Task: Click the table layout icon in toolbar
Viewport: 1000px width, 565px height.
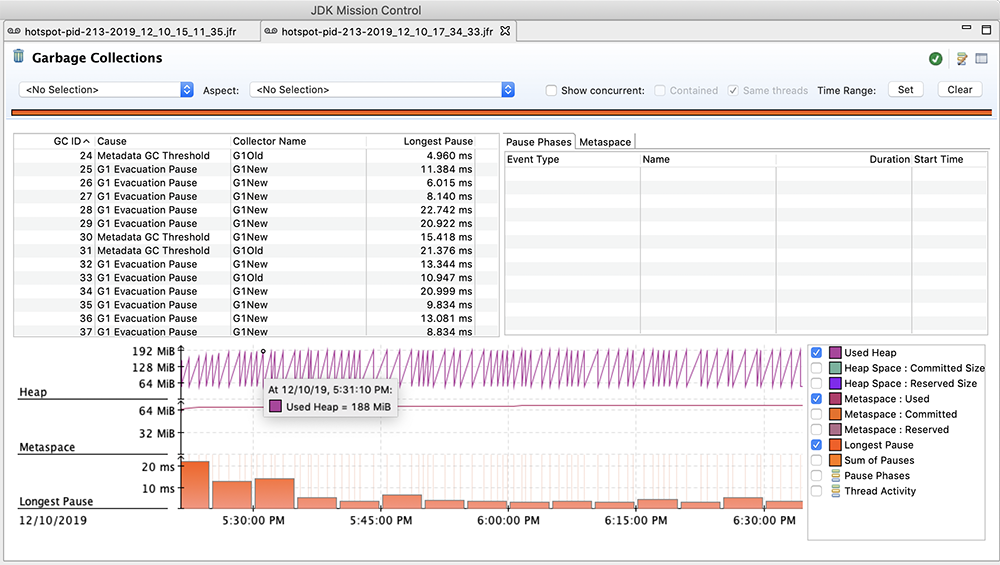Action: (x=983, y=59)
